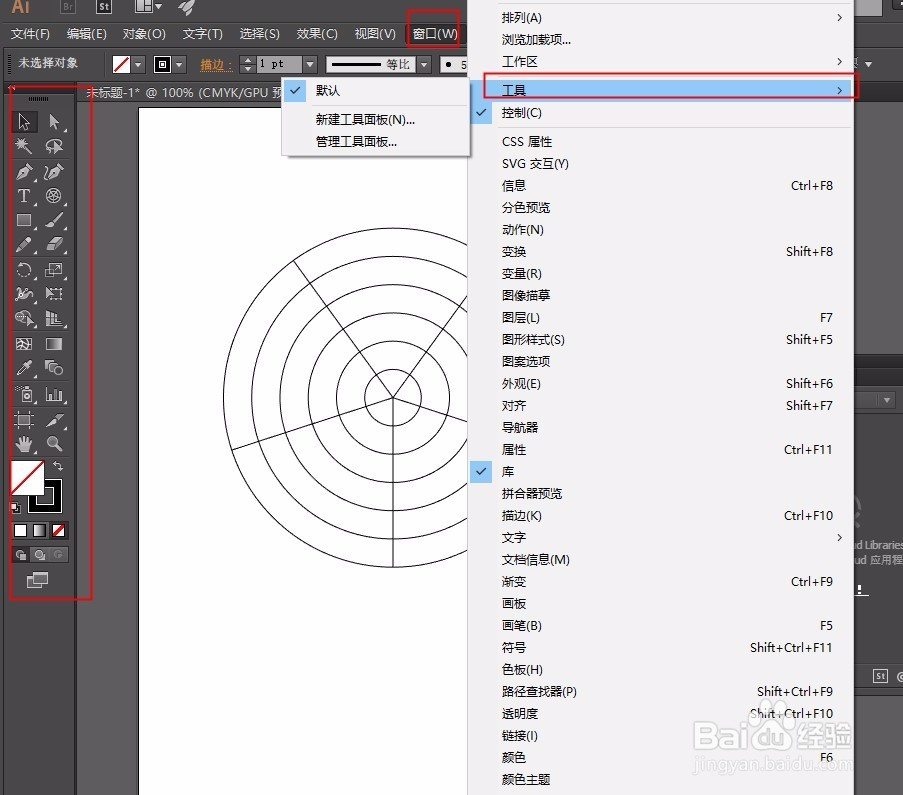Select the Column Graph tool
The image size is (903, 795).
coord(54,394)
